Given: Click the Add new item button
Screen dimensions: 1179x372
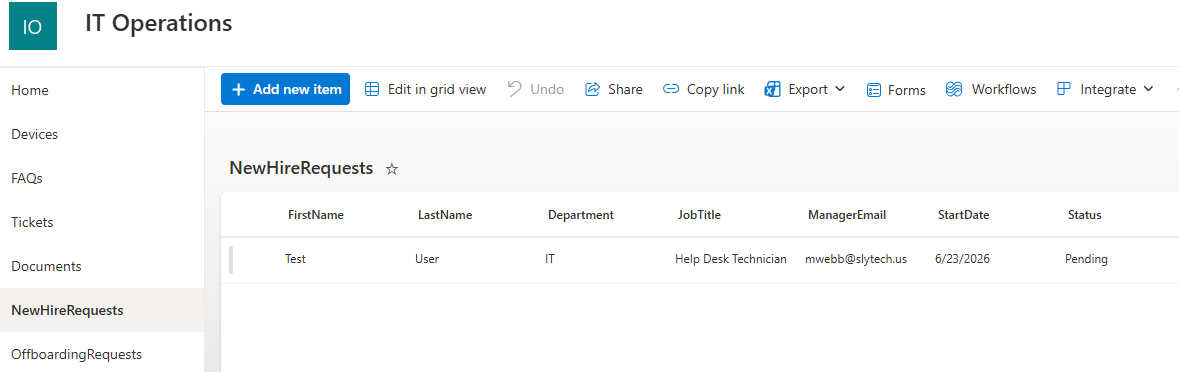Looking at the screenshot, I should pyautogui.click(x=285, y=89).
